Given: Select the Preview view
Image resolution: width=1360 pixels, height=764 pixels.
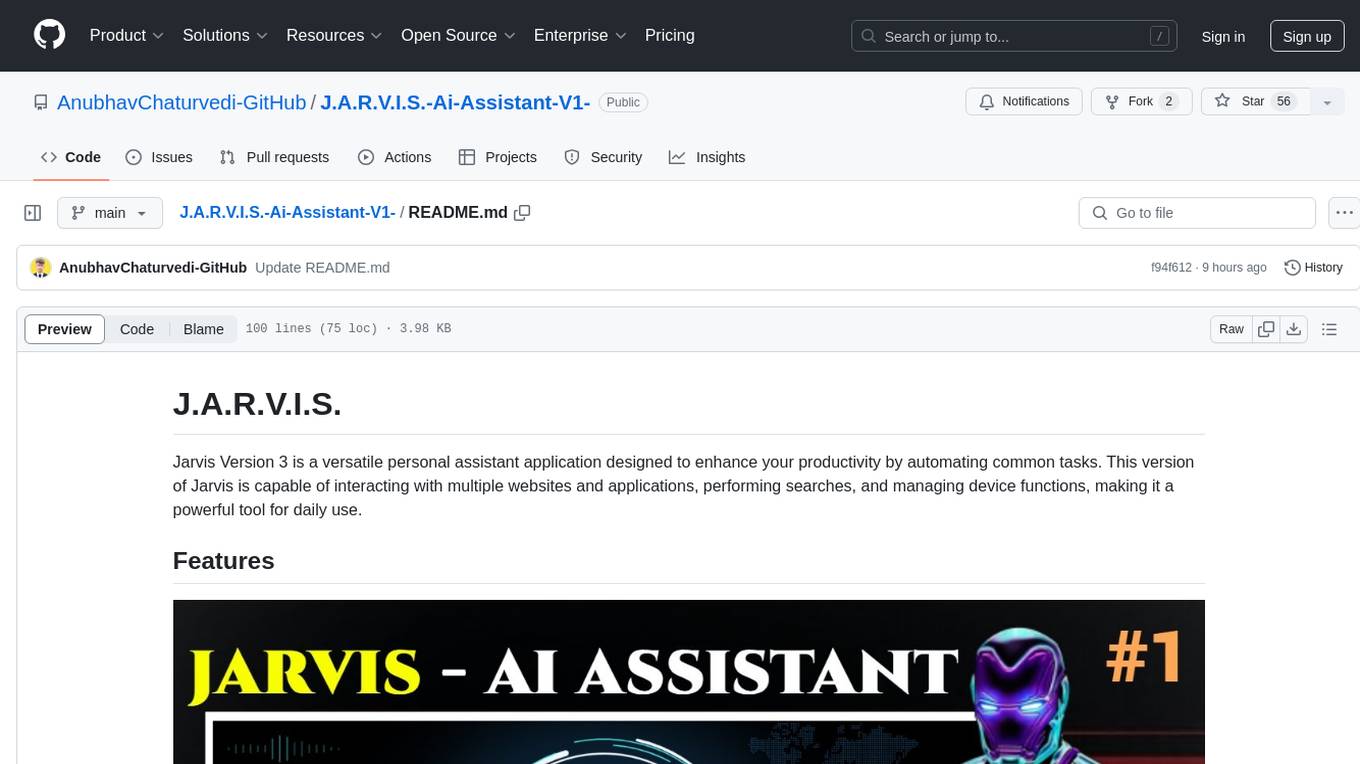Looking at the screenshot, I should (65, 329).
